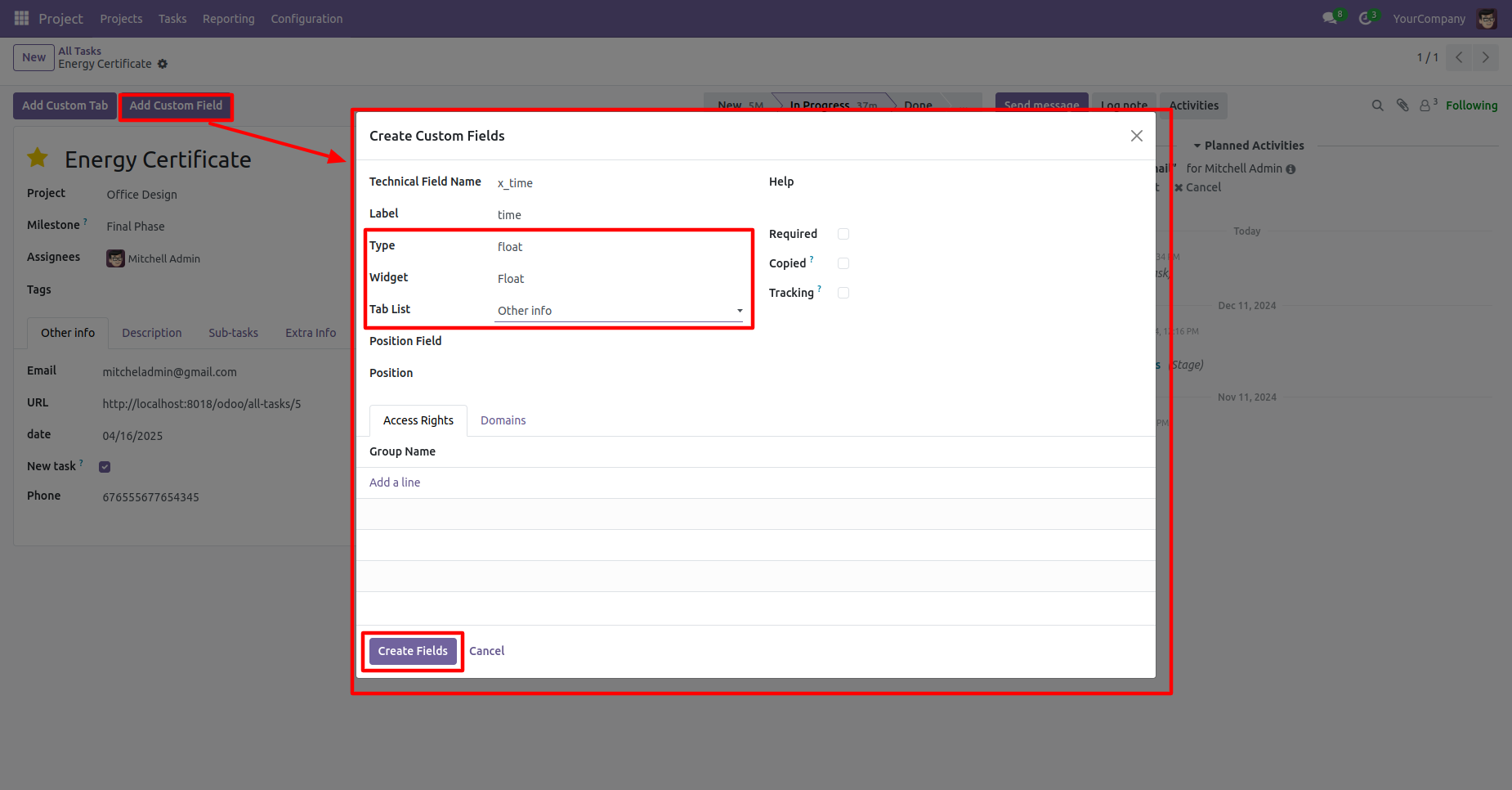Click the info icon next to Mitchell Admin
Screen dimensions: 1512x790
pos(1291,169)
